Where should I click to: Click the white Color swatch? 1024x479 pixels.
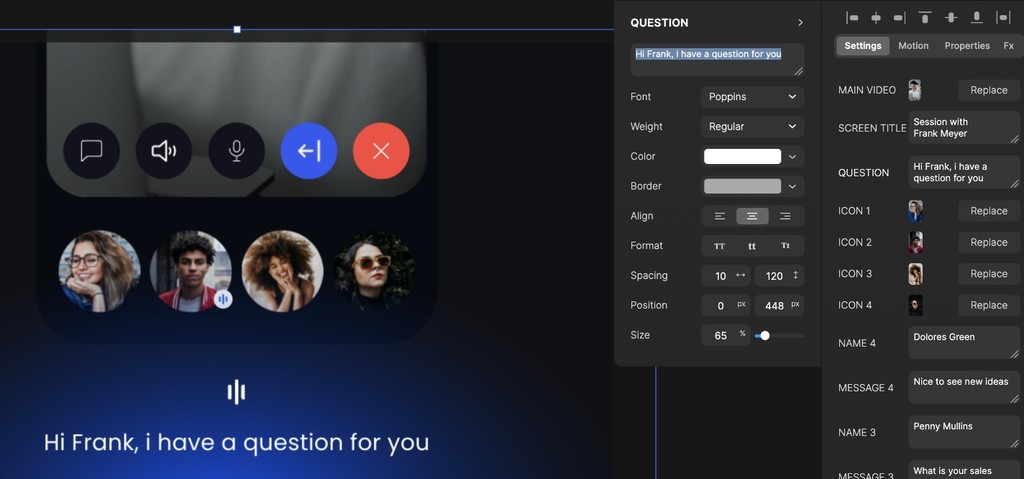742,157
